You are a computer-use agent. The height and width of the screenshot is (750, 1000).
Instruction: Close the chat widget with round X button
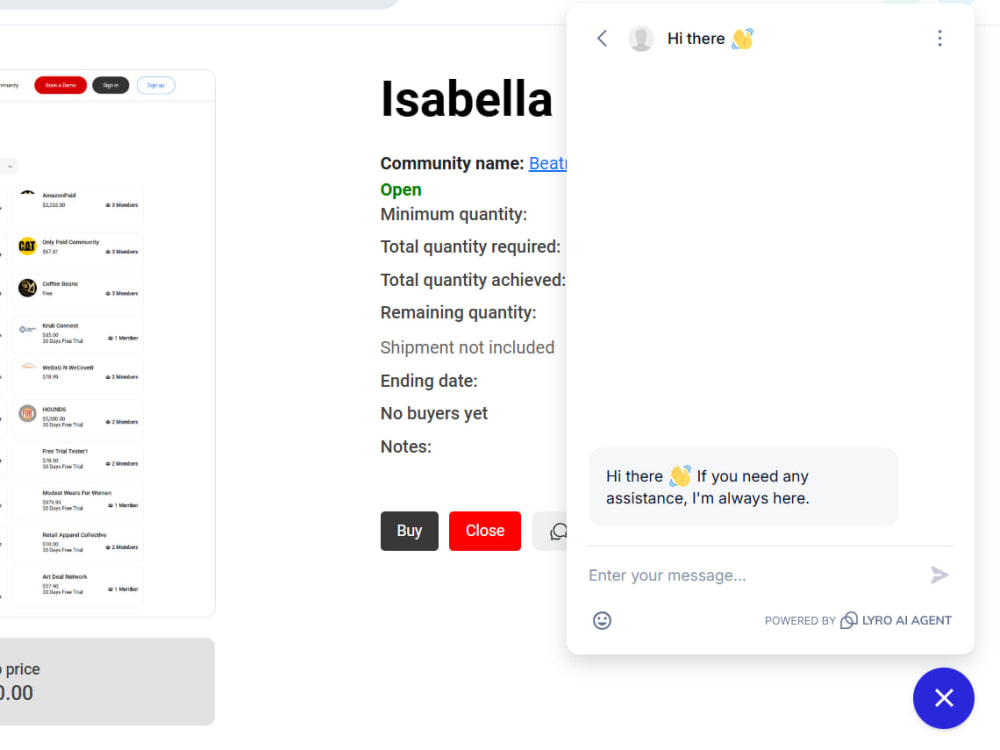[x=943, y=698]
